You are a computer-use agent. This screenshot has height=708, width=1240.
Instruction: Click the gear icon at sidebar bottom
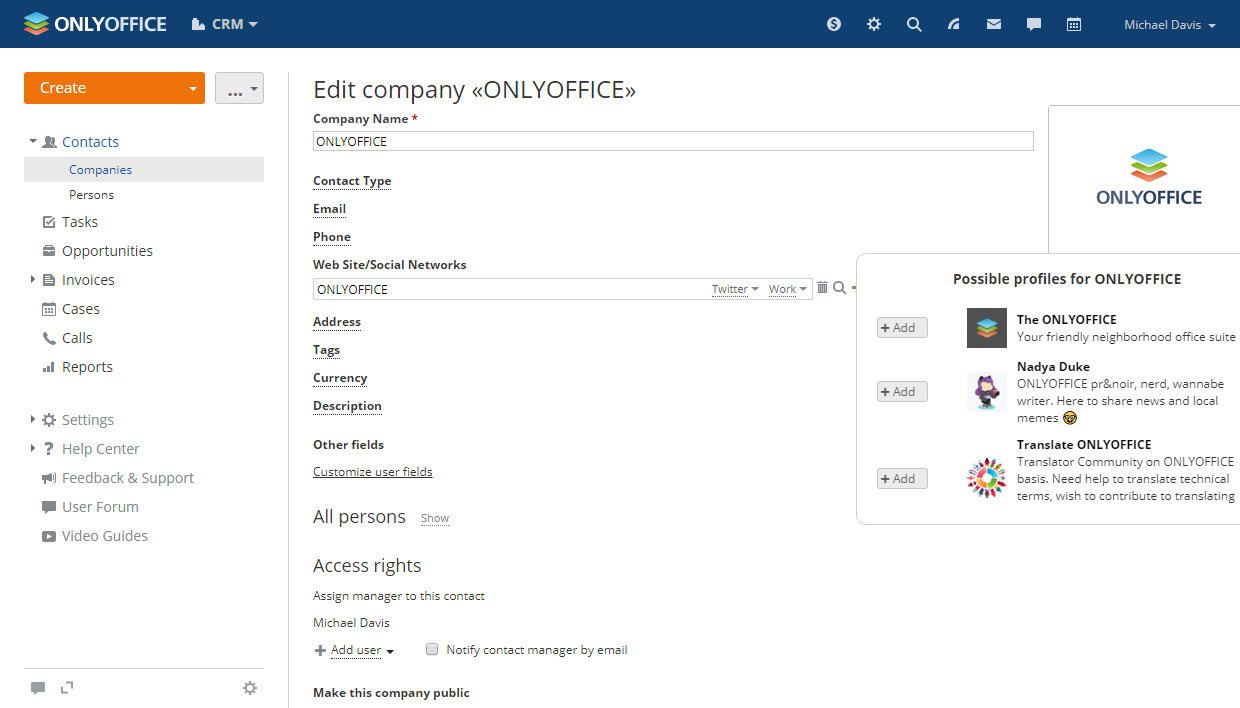click(x=250, y=688)
